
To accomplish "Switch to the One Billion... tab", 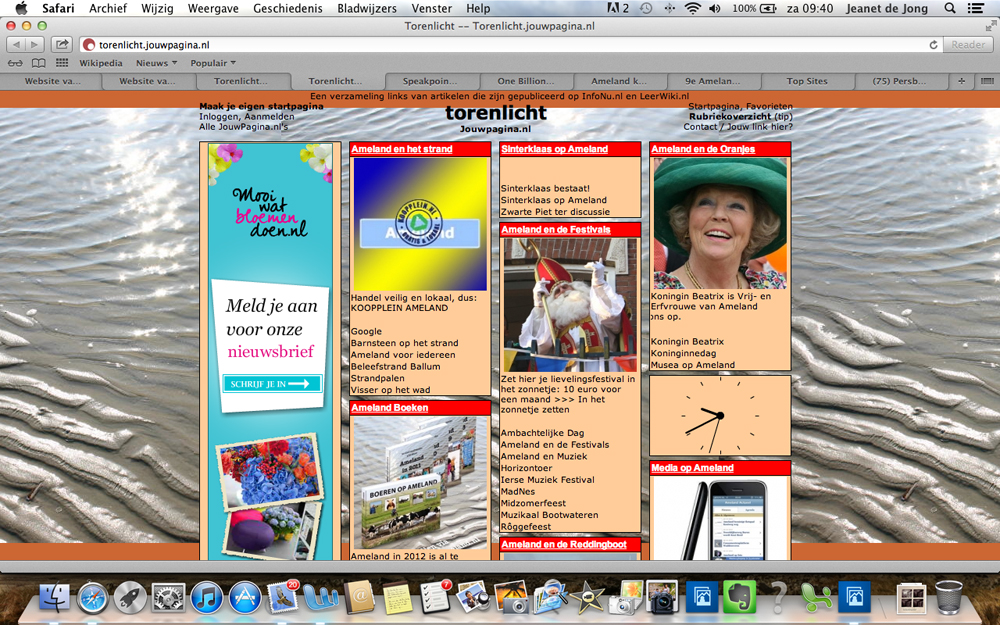I will point(526,81).
